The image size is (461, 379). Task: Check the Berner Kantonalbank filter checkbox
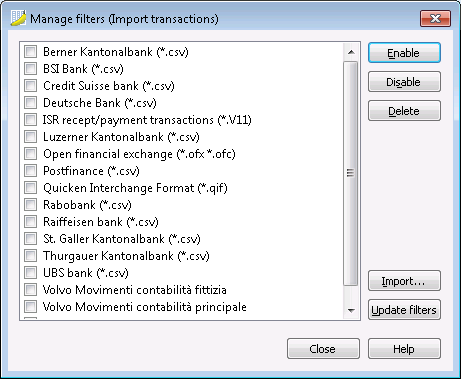coord(30,52)
